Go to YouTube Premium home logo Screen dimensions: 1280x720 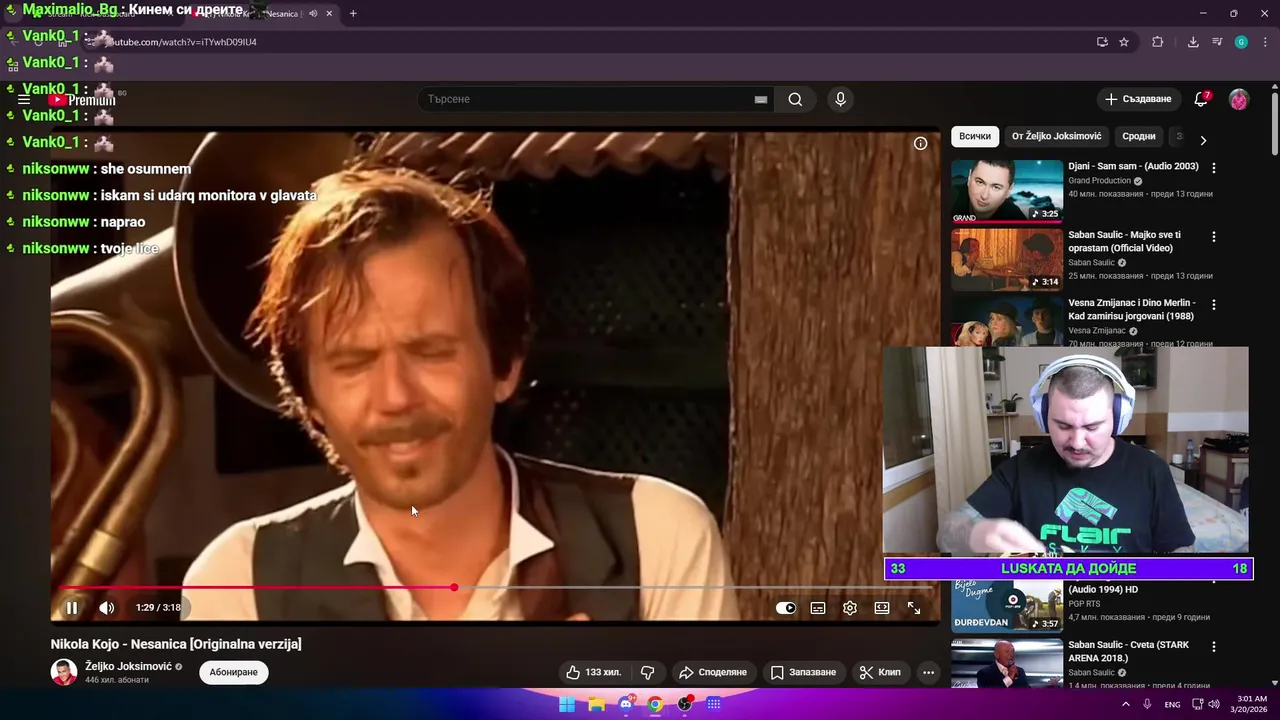click(84, 100)
